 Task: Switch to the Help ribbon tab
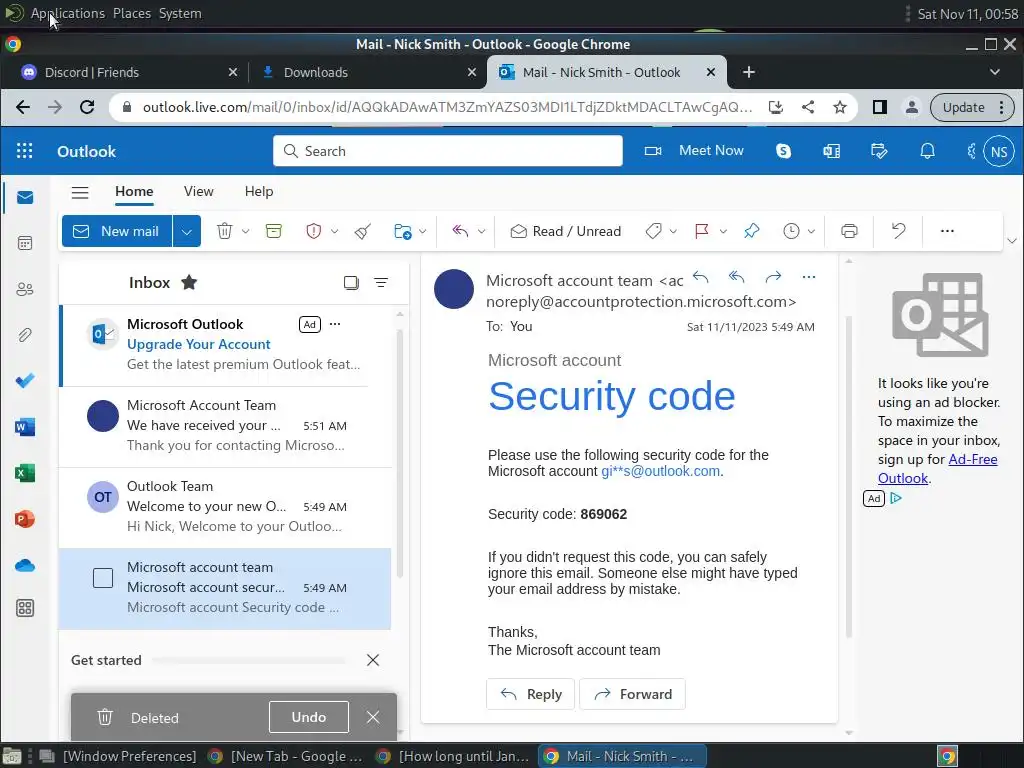pos(259,191)
